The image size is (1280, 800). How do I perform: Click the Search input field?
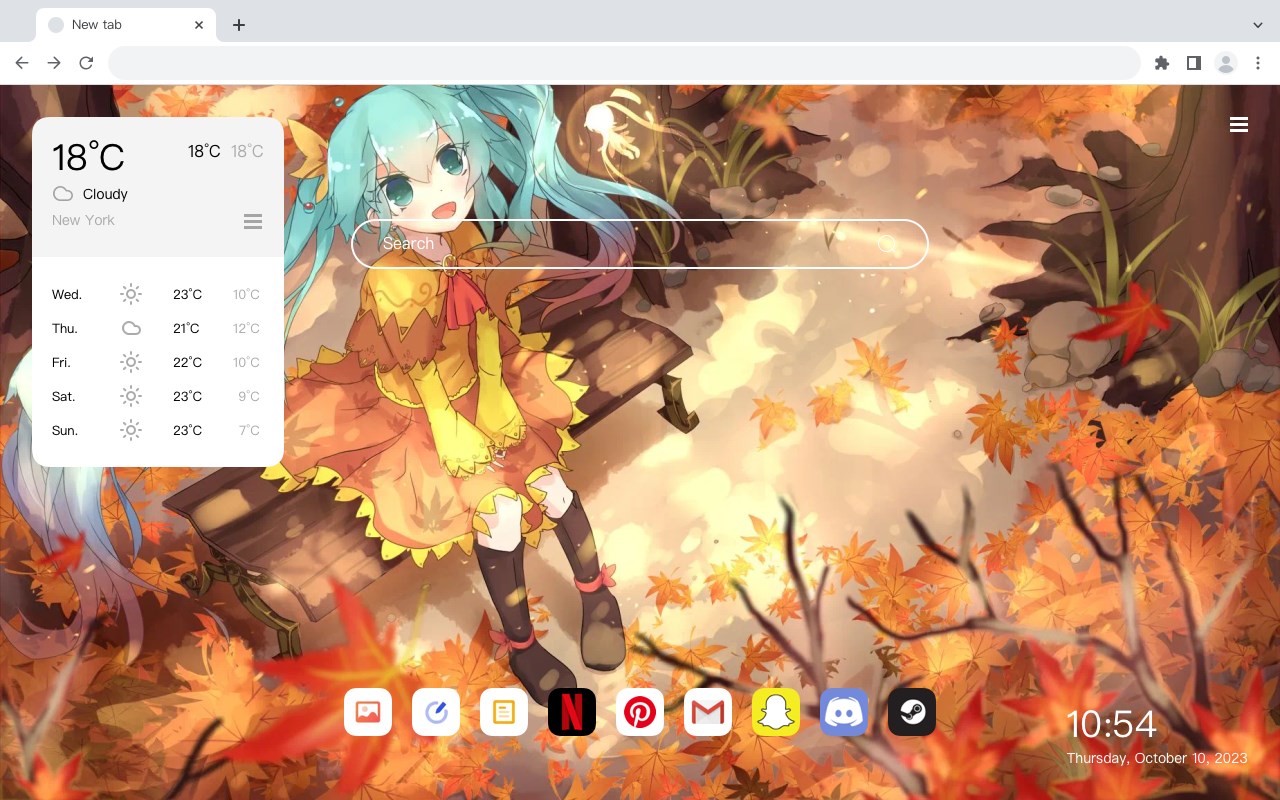click(x=640, y=244)
